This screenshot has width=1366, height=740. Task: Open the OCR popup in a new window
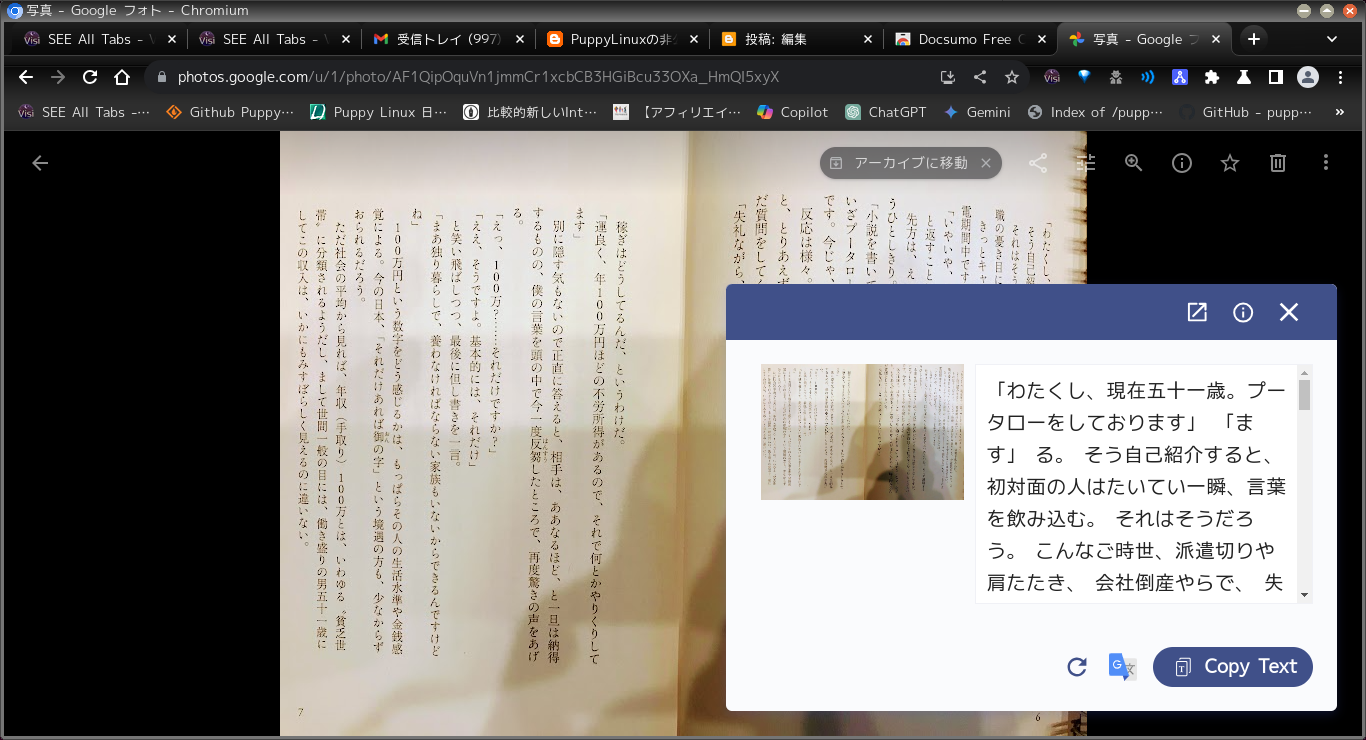1197,312
